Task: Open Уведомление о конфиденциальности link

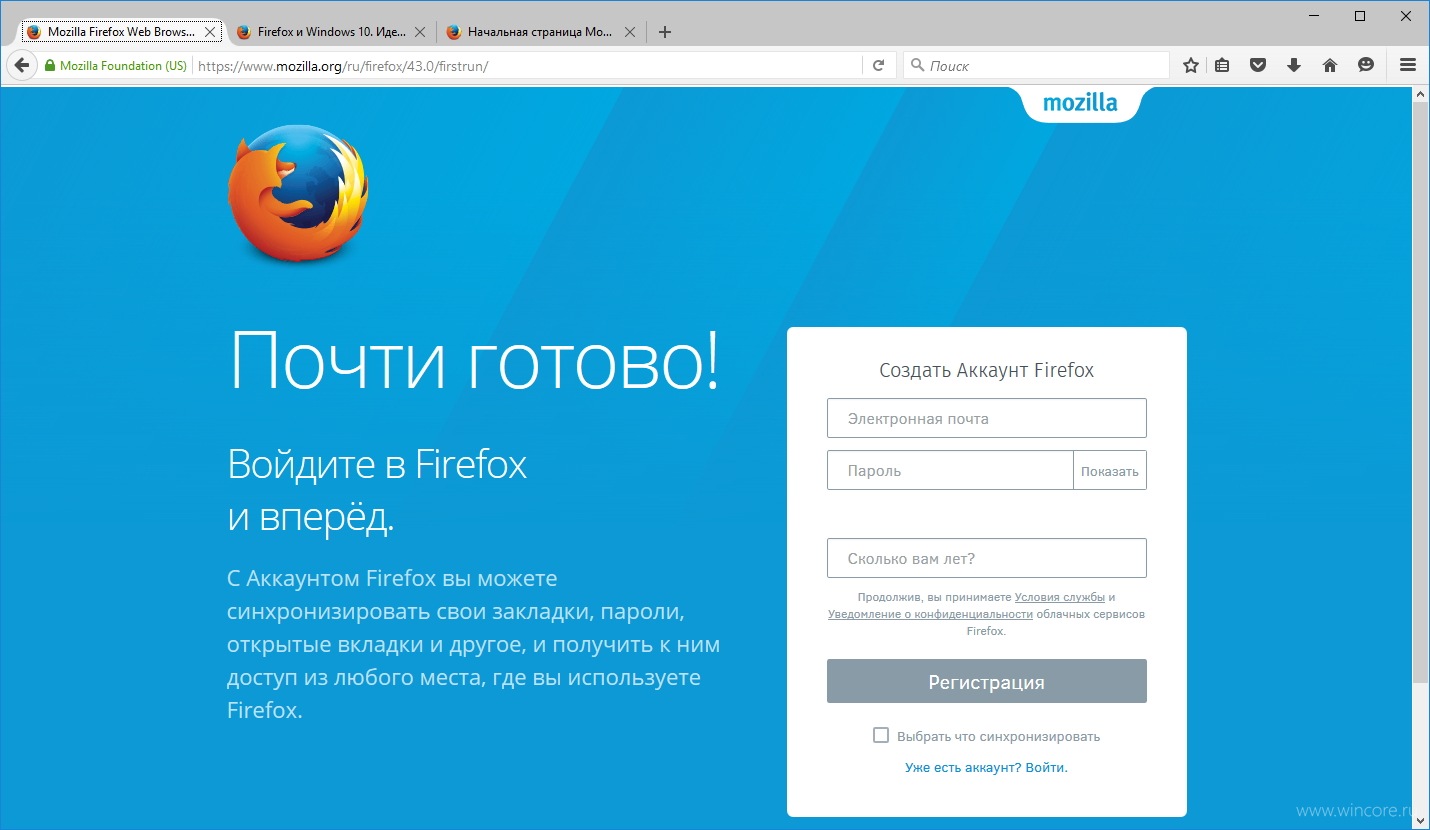Action: point(930,614)
